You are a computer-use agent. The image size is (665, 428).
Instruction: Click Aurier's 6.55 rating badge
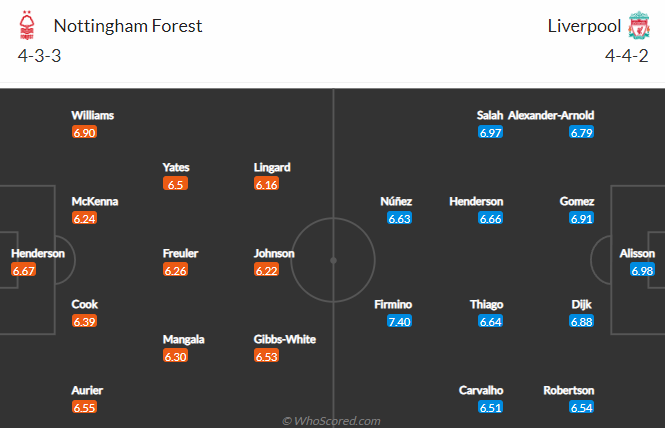84,408
